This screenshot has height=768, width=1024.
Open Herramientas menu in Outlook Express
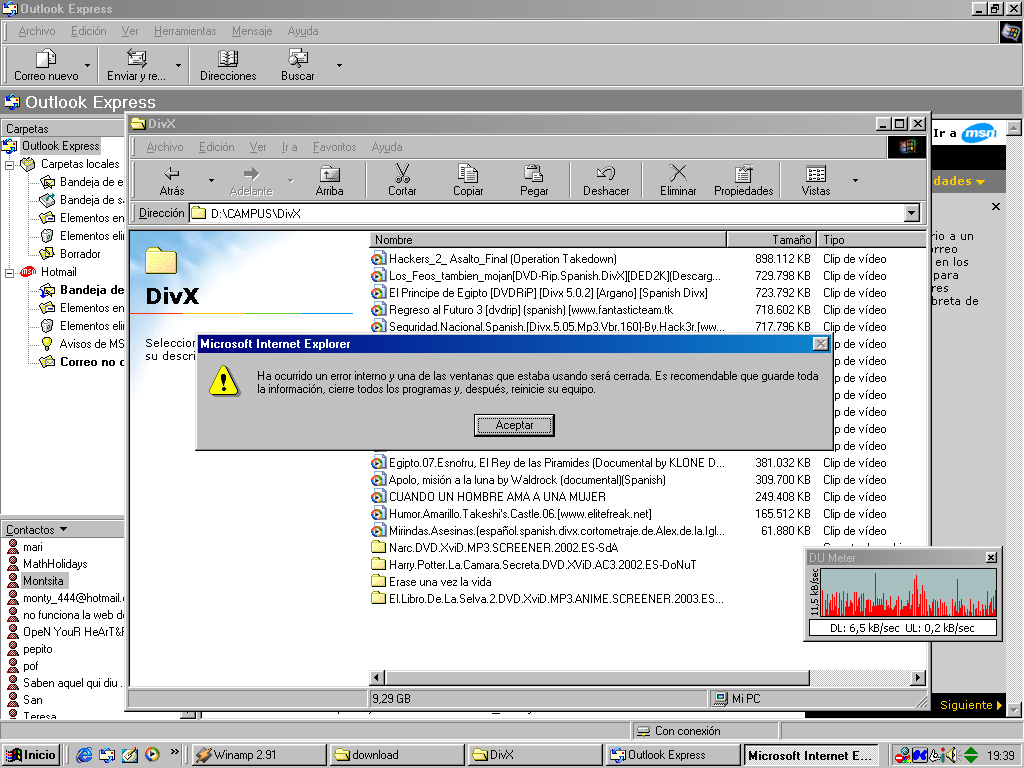(x=185, y=31)
